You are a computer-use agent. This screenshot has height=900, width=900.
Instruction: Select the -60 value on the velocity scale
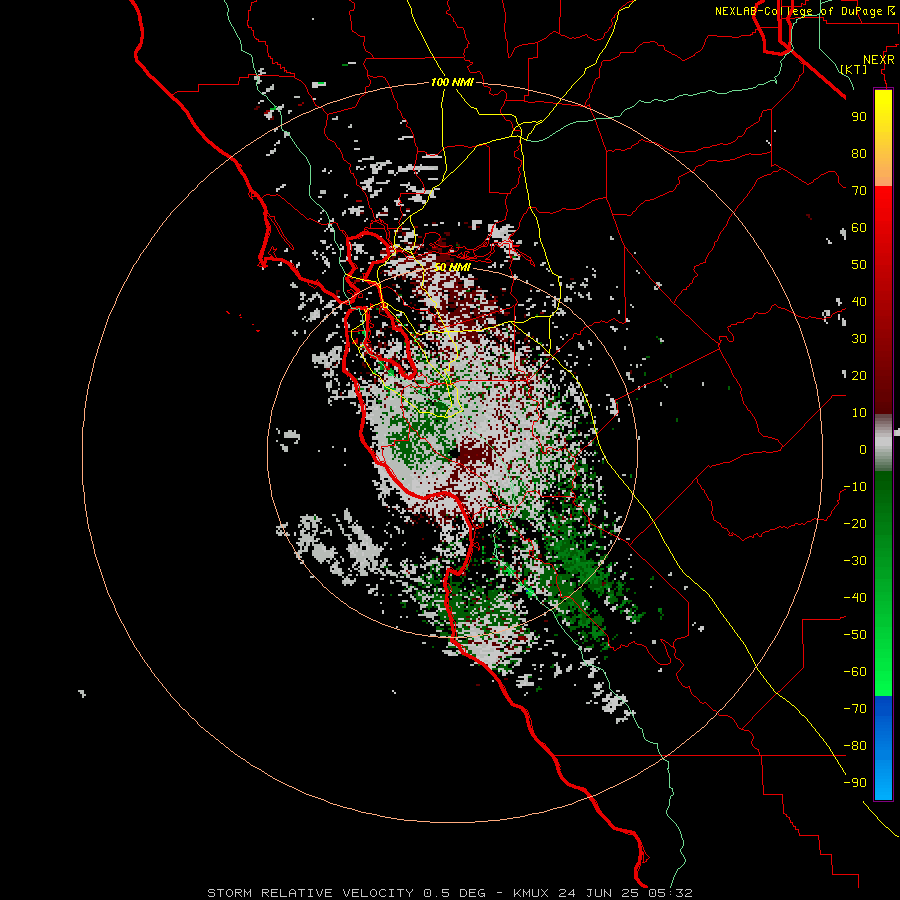[x=855, y=672]
